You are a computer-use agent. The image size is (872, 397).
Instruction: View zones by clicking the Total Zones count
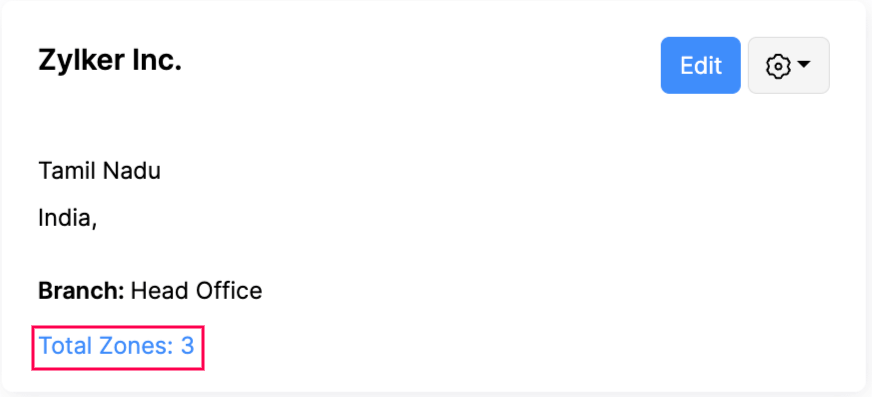click(116, 346)
